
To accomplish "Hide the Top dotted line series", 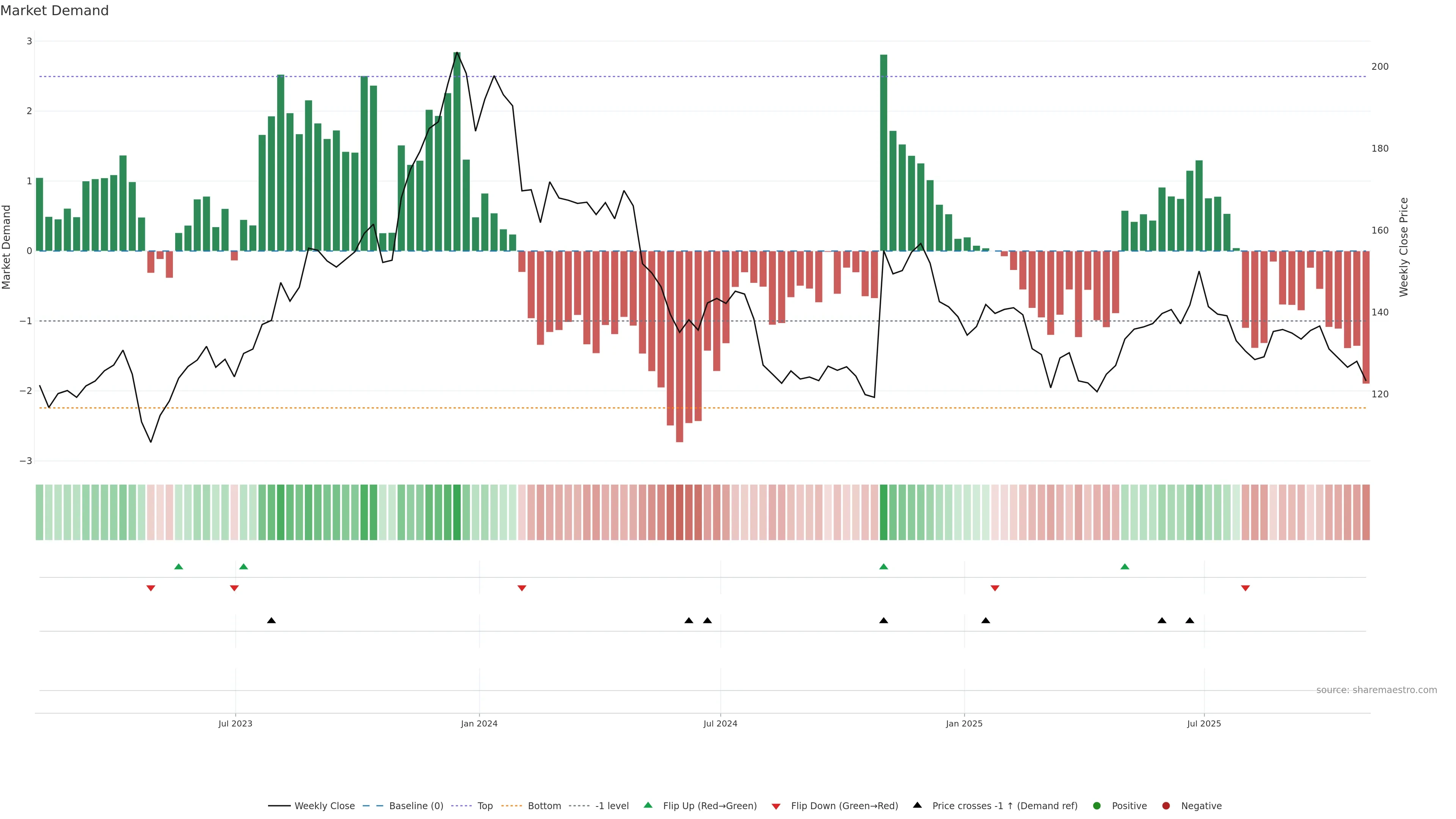I will pyautogui.click(x=485, y=806).
